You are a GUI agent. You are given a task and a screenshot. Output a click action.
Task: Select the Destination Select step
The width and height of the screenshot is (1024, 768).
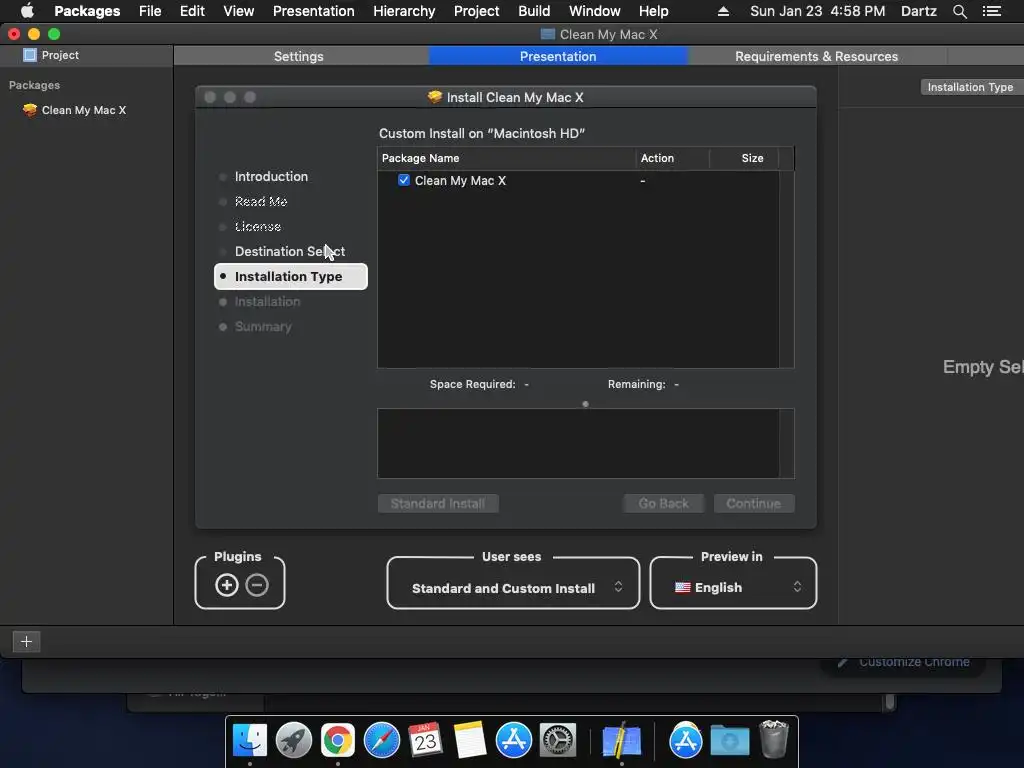[x=289, y=251]
